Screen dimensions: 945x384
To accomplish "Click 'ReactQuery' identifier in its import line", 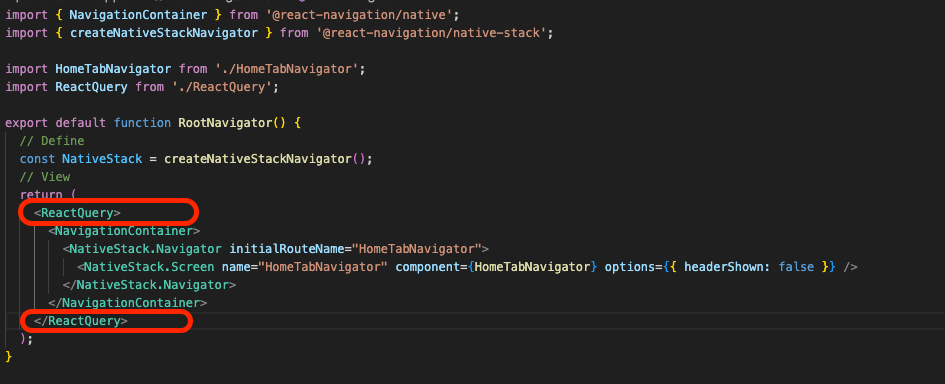I will pyautogui.click(x=91, y=87).
